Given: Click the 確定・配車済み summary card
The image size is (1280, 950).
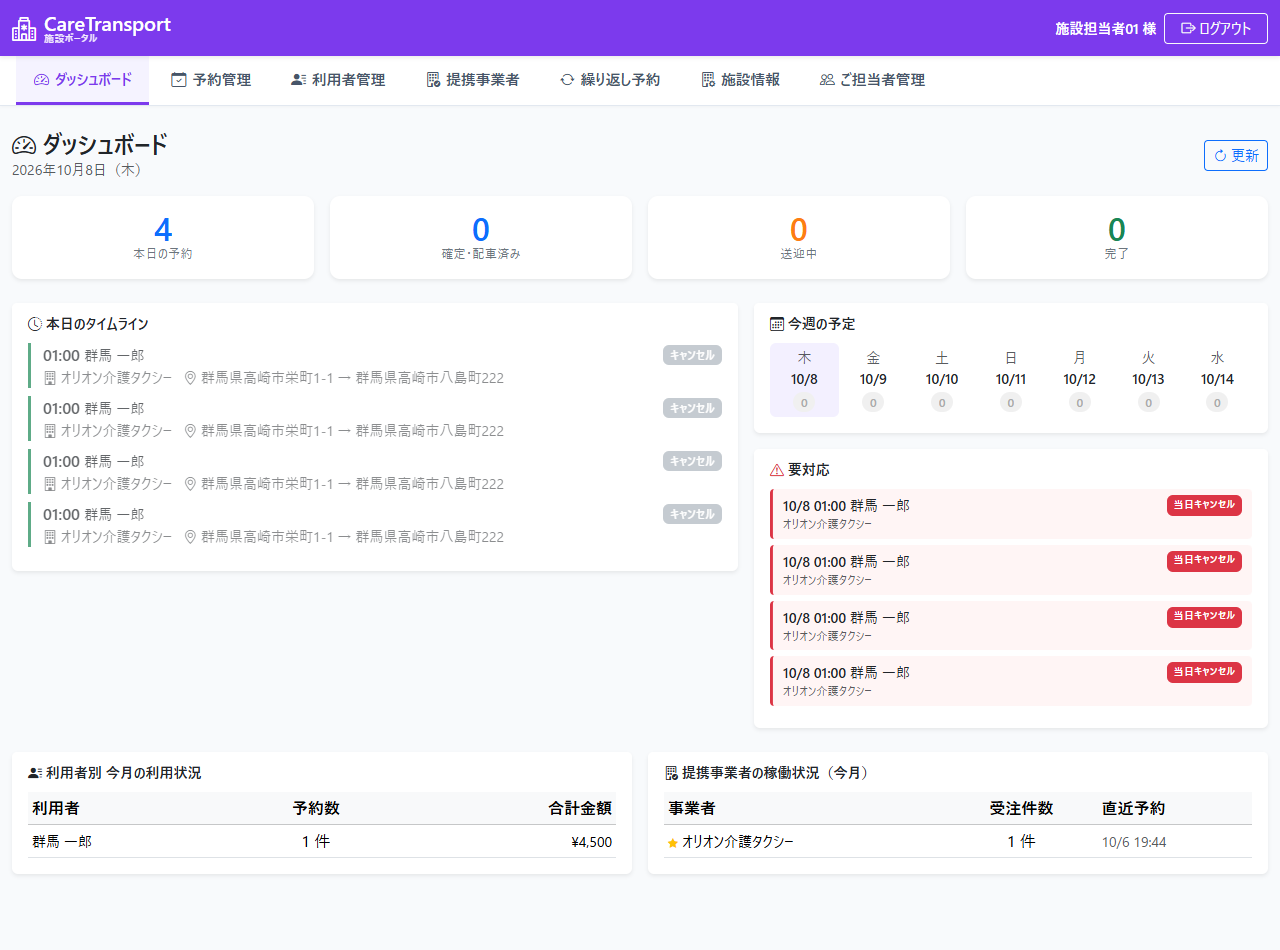Looking at the screenshot, I should click(481, 237).
